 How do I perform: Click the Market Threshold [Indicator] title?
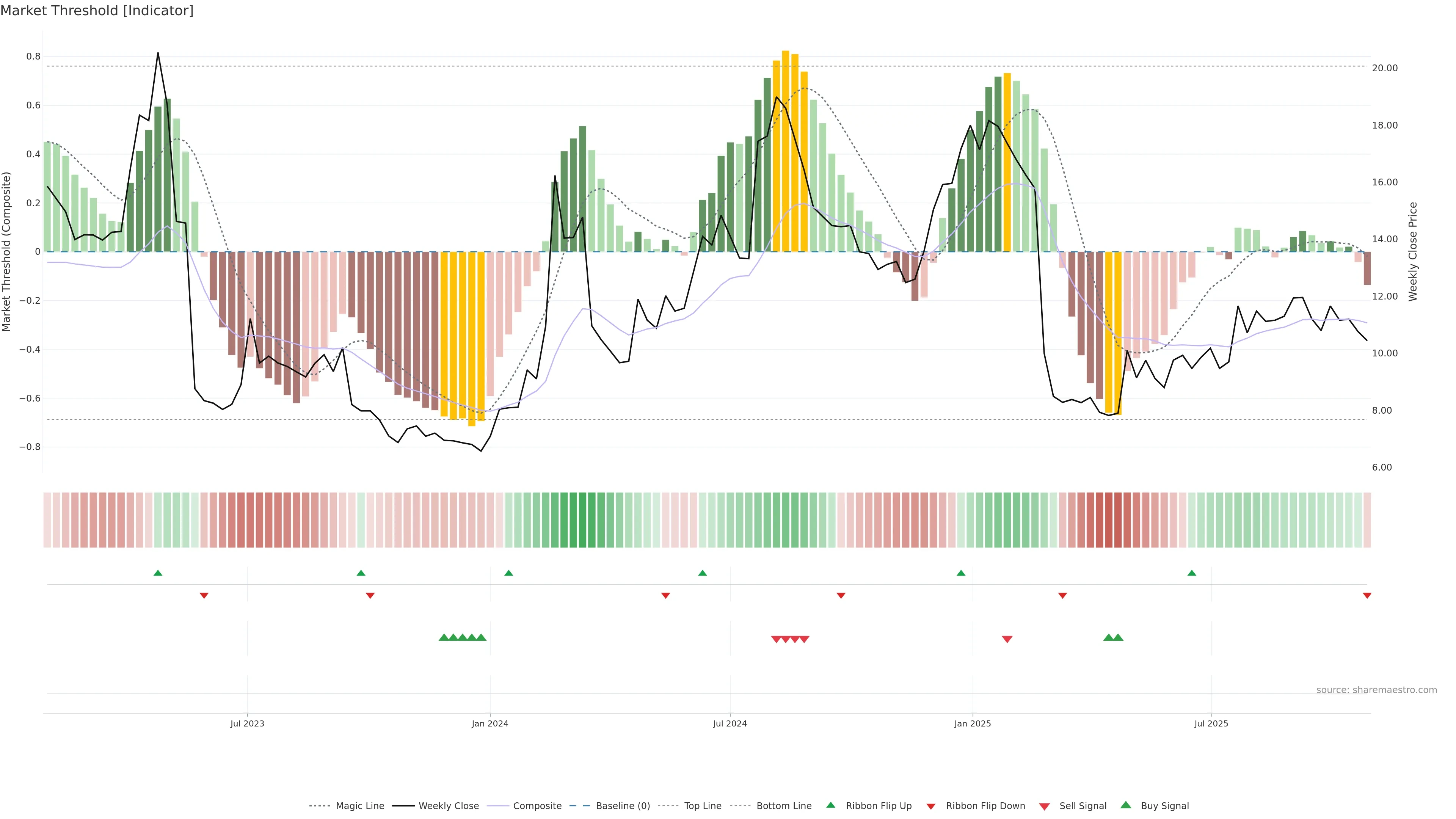click(97, 11)
